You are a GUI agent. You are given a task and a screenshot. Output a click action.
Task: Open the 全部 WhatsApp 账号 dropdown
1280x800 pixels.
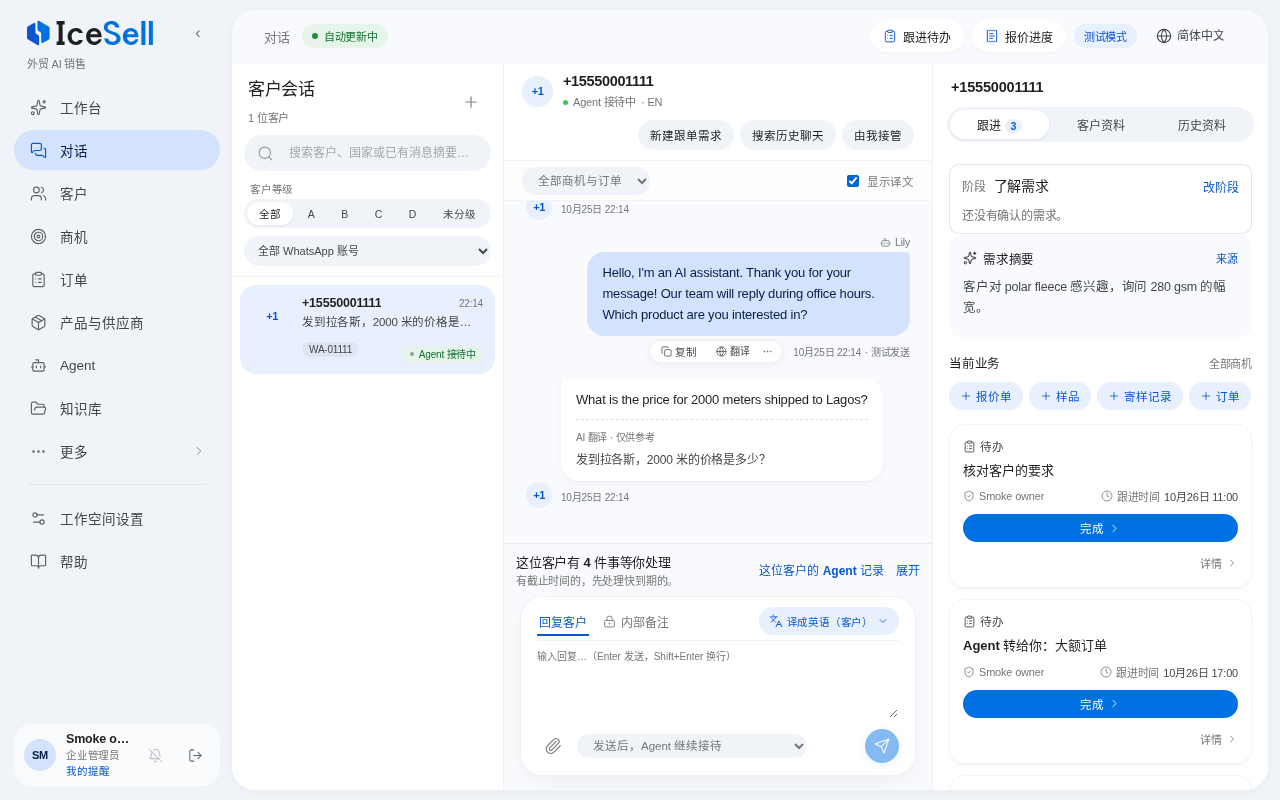pos(368,251)
